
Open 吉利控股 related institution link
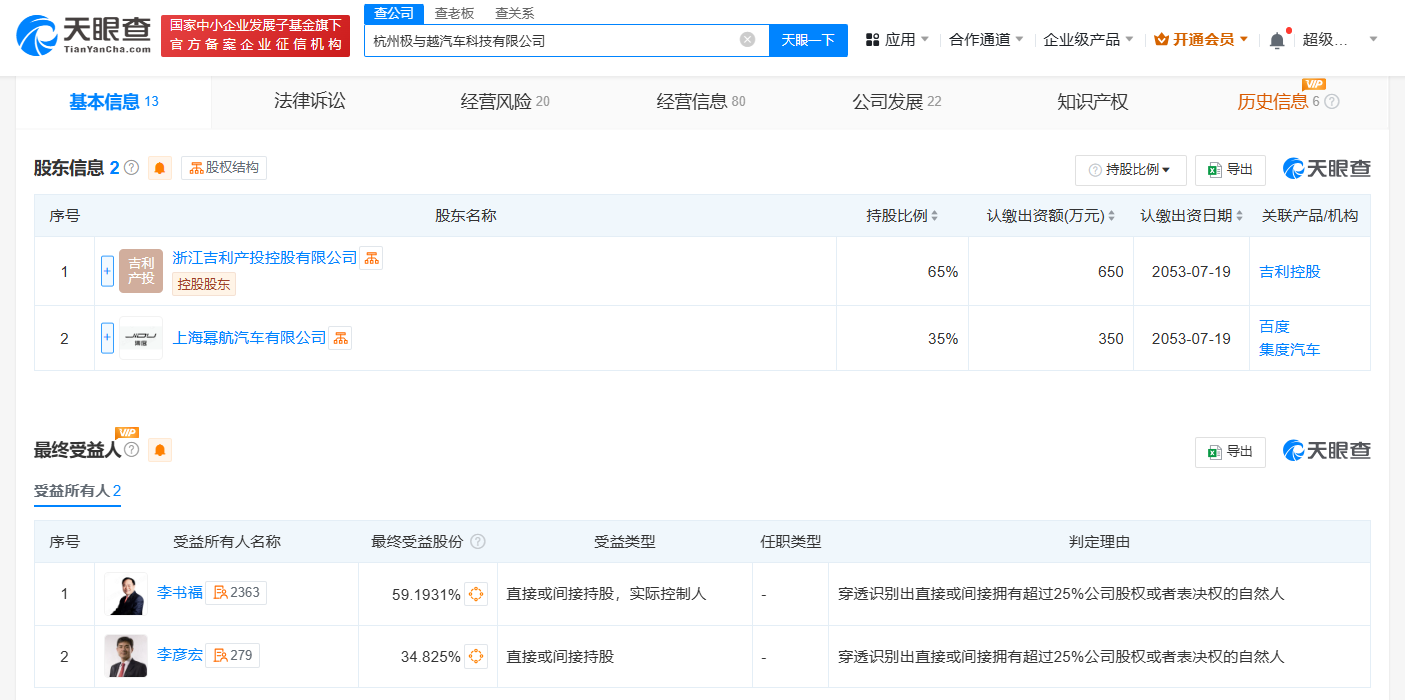(1290, 272)
